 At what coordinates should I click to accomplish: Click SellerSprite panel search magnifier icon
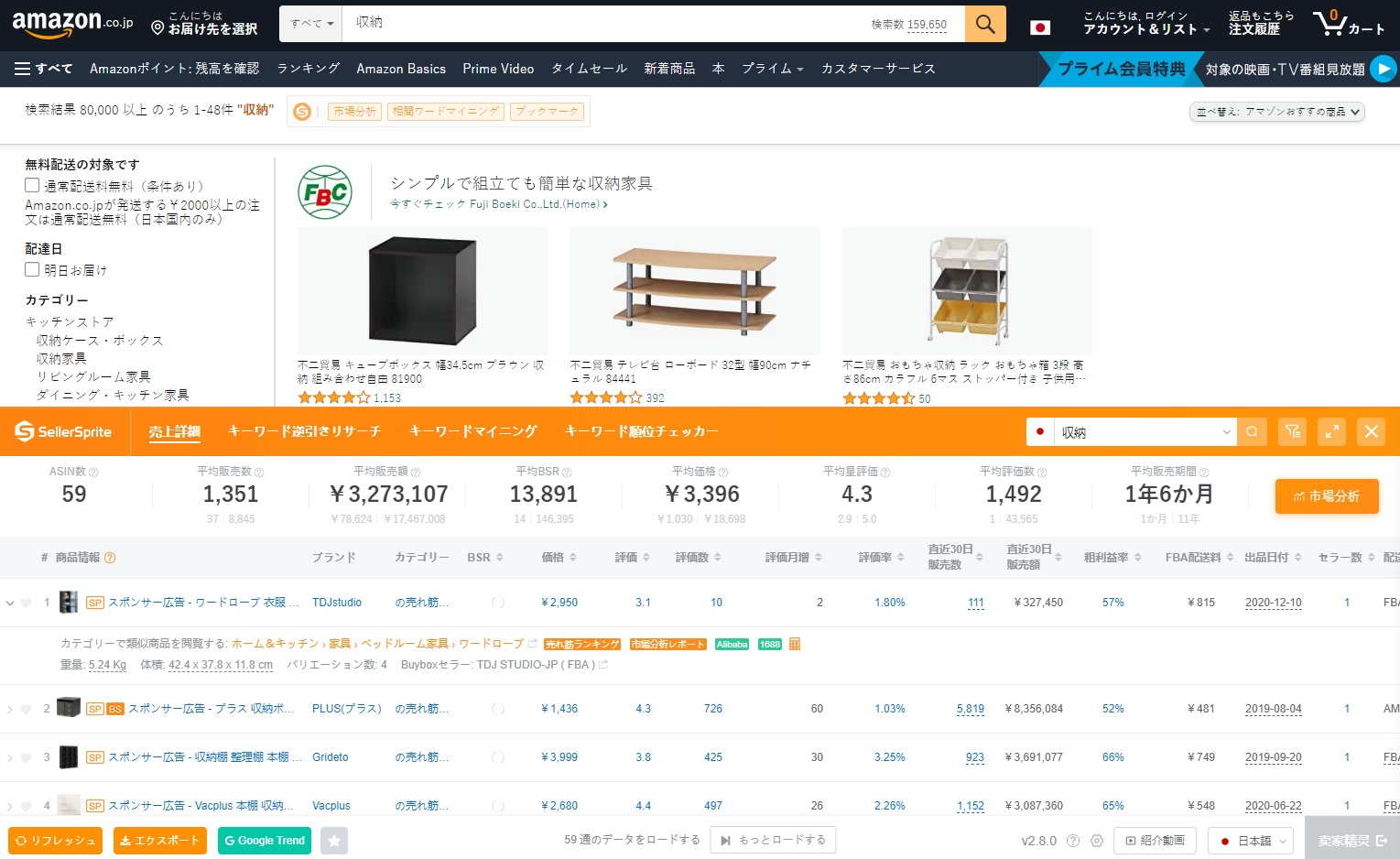[x=1252, y=432]
